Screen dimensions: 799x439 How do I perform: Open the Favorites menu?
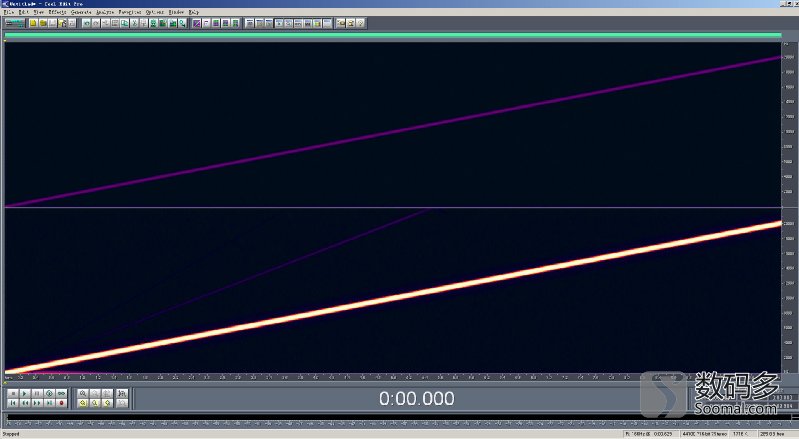[x=130, y=12]
